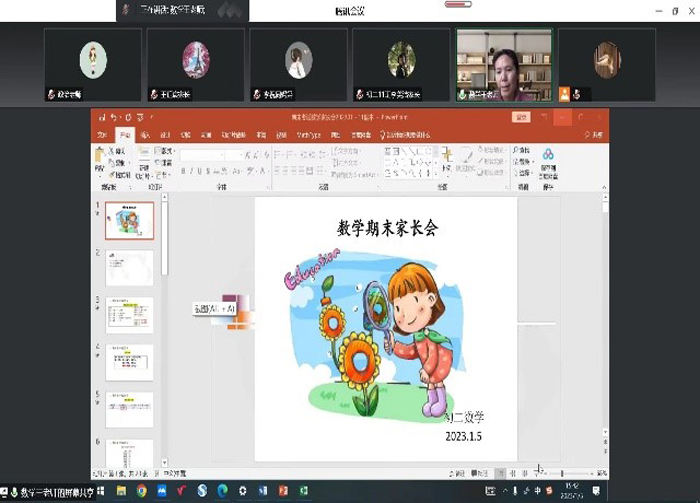Click the Edge browser taskbar icon
The width and height of the screenshot is (700, 503).
pyautogui.click(x=222, y=491)
